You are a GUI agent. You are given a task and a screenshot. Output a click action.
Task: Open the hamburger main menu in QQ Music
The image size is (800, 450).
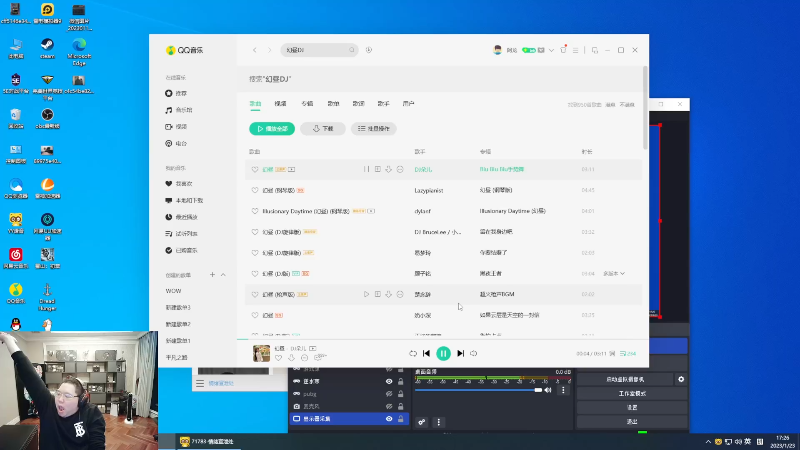576,50
